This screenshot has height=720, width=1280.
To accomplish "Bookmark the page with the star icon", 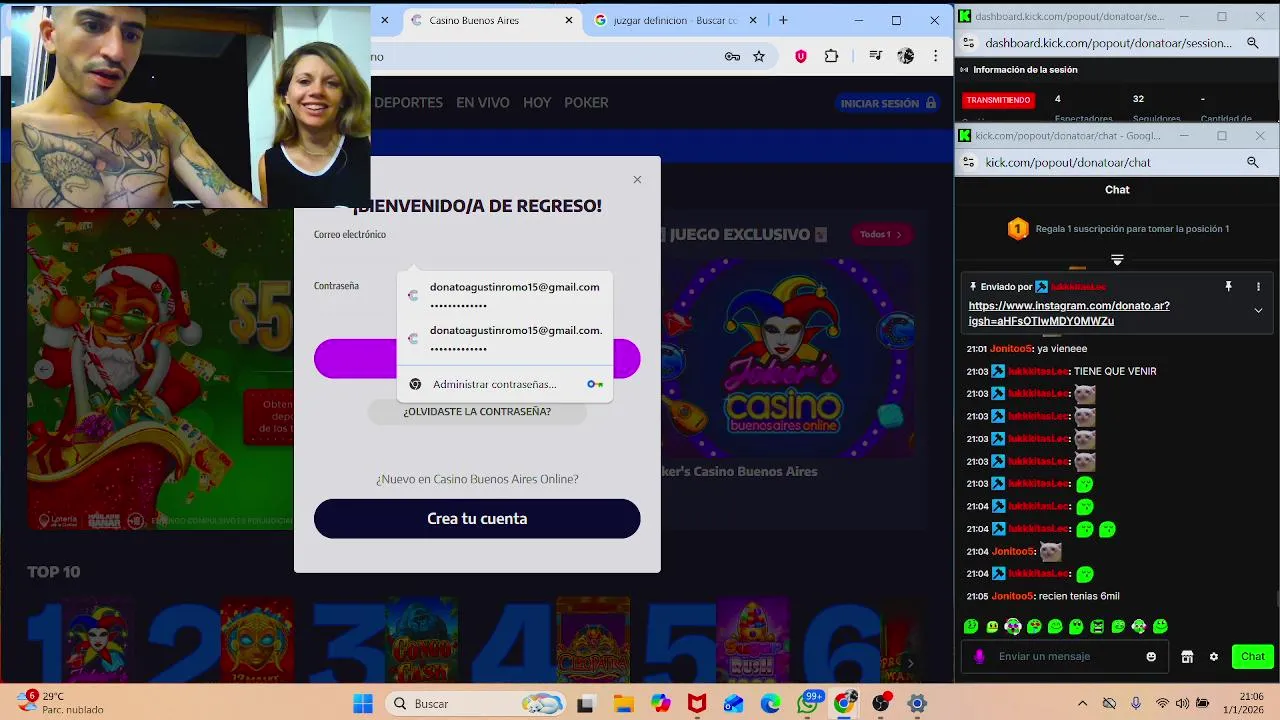I will (759, 57).
